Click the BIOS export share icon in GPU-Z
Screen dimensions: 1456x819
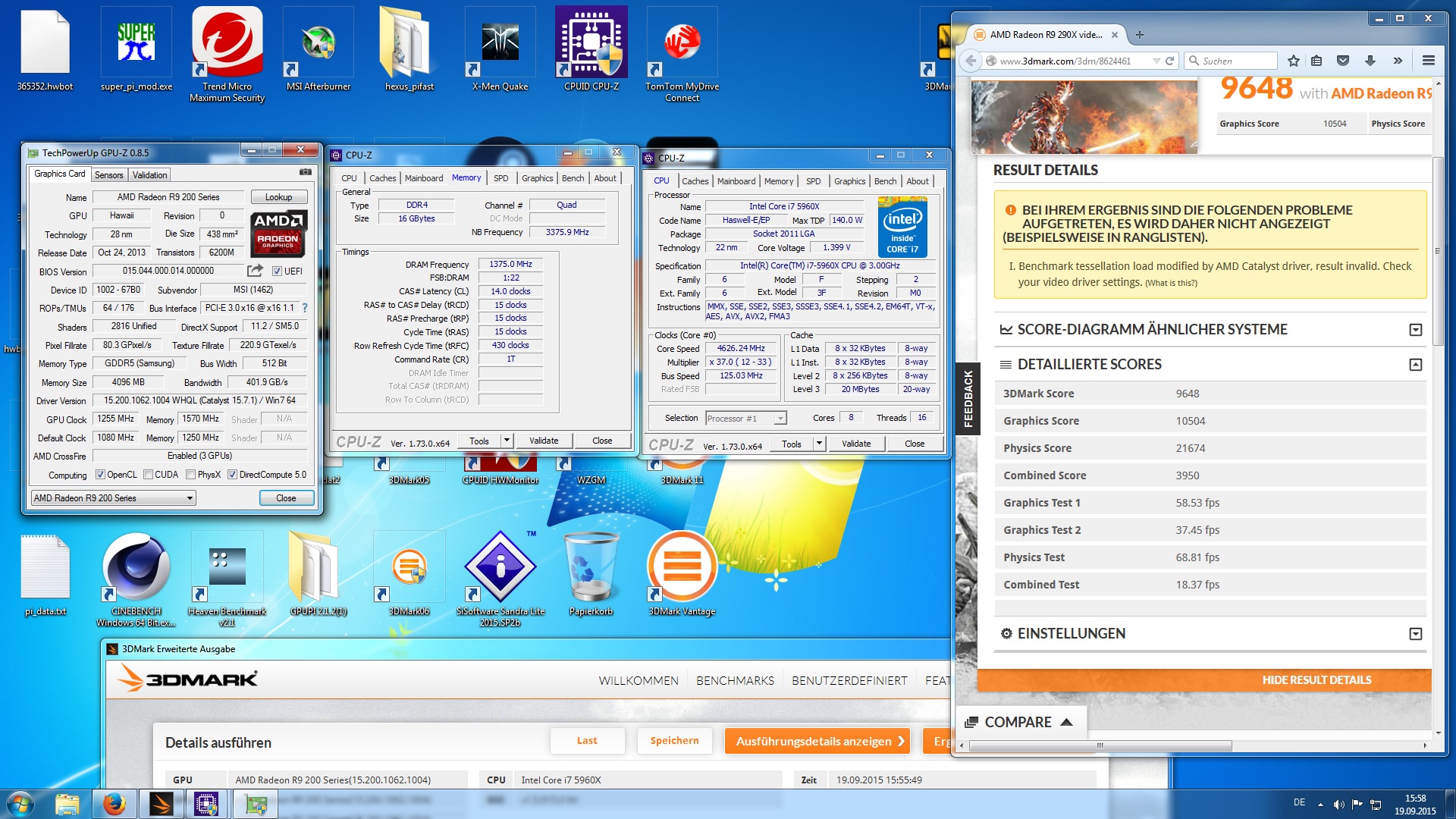pyautogui.click(x=255, y=271)
